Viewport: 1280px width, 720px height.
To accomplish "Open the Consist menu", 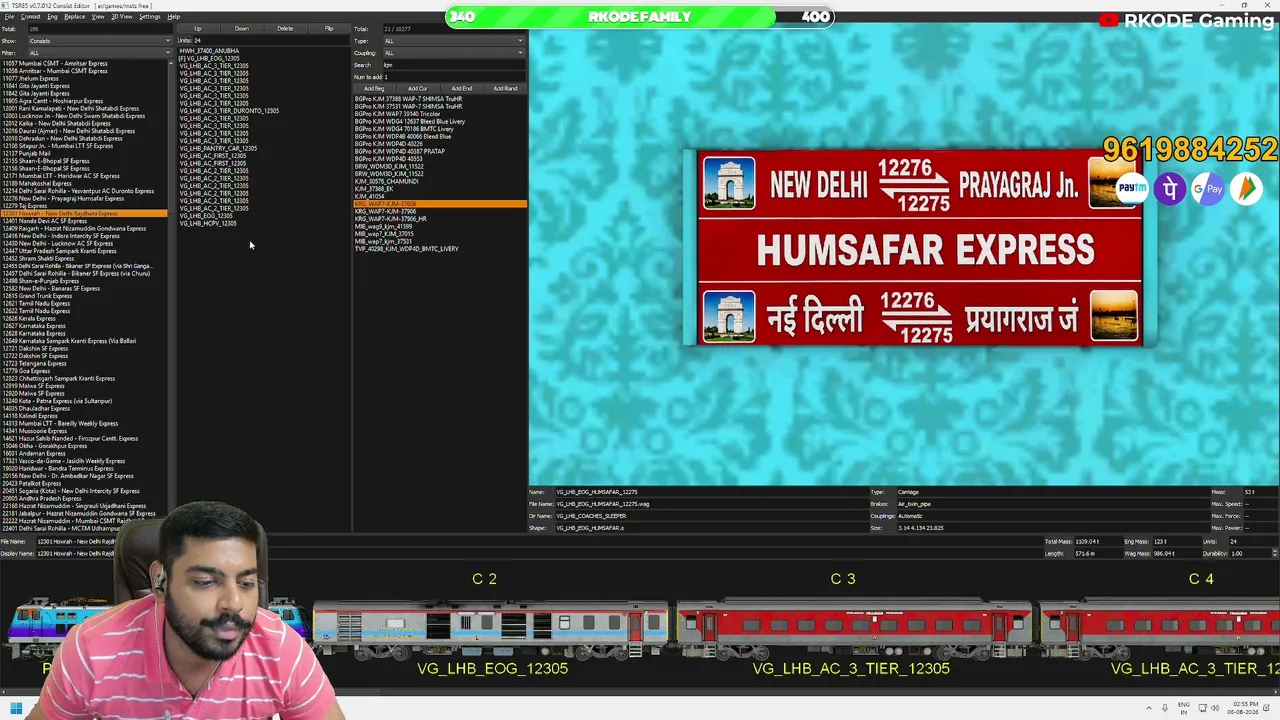I will tap(30, 17).
